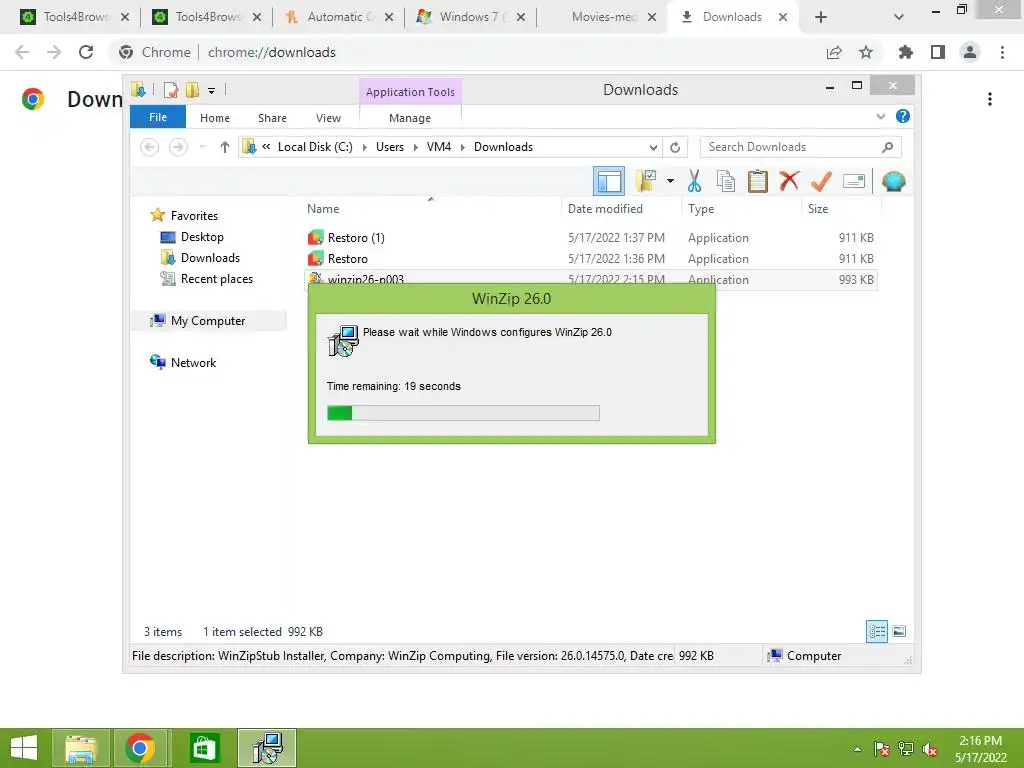Click the Rename icon in Explorer toolbar
Image resolution: width=1024 pixels, height=768 pixels.
(854, 181)
